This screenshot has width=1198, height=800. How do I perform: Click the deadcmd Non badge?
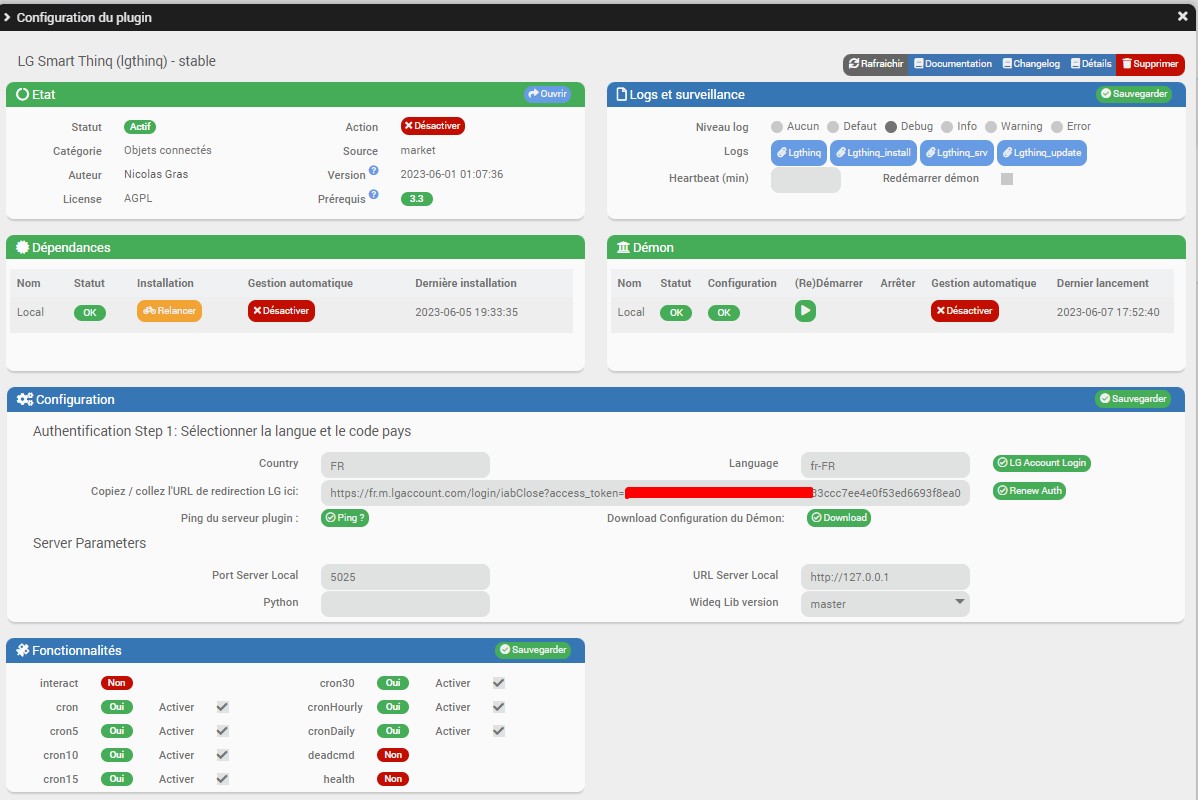pos(393,755)
